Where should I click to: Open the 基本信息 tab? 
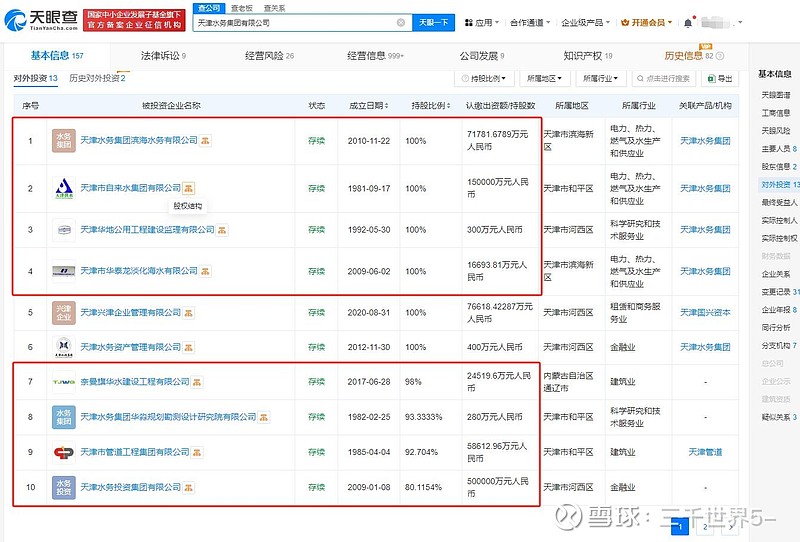click(x=57, y=56)
